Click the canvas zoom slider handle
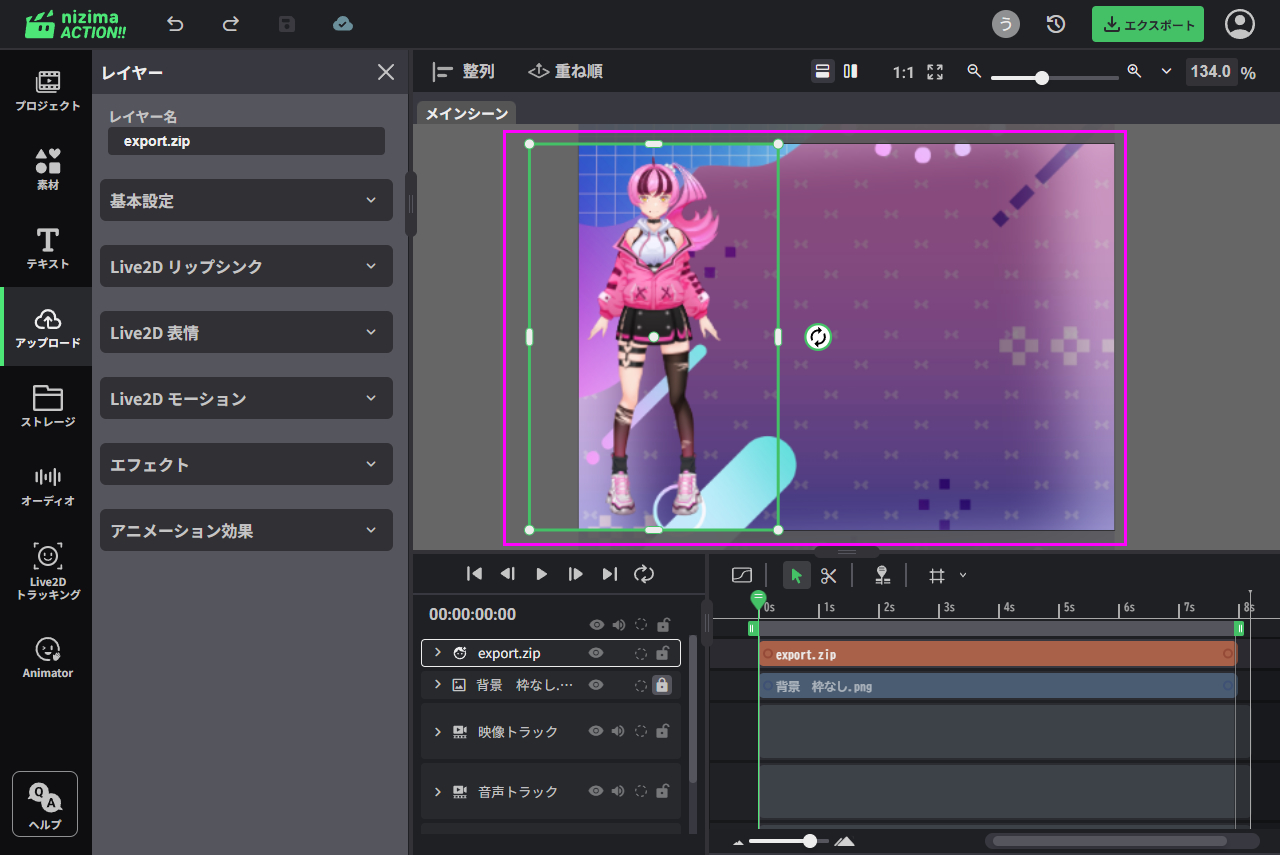 tap(1041, 77)
